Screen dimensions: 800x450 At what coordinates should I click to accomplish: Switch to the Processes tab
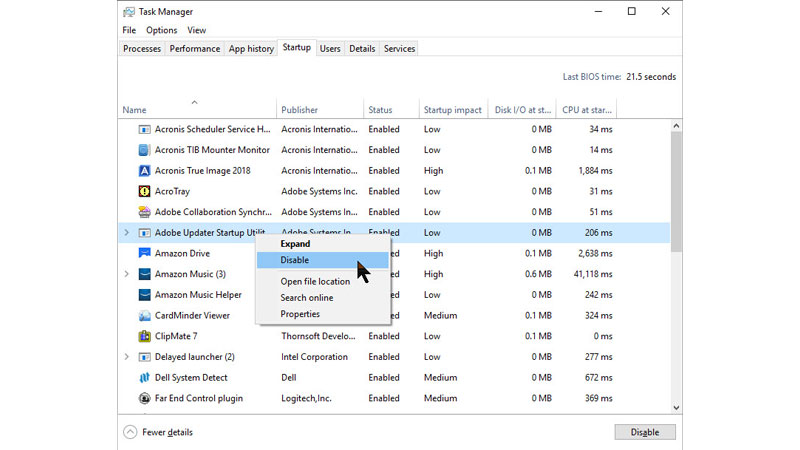coord(142,48)
